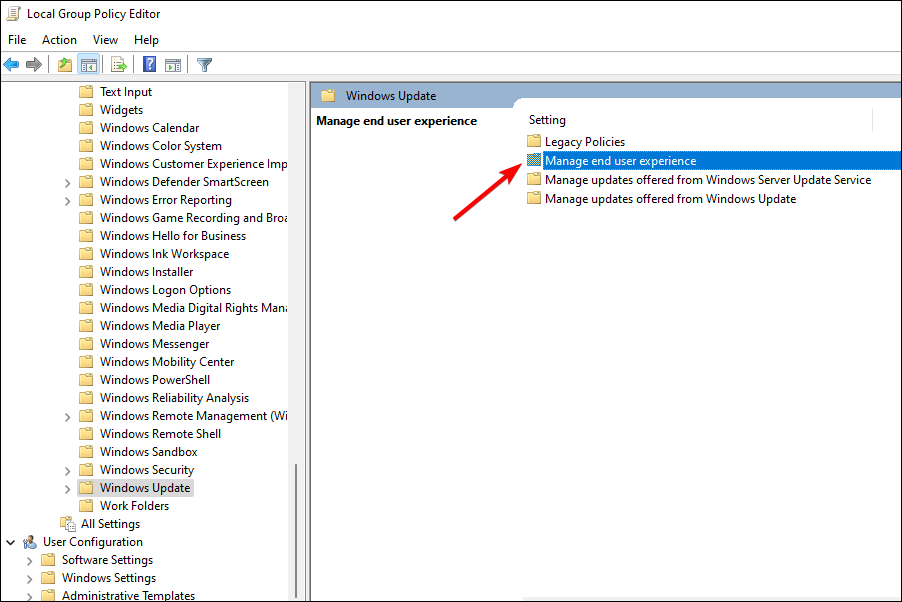
Task: Toggle the Show/Hide Action Pane icon
Action: coord(173,64)
